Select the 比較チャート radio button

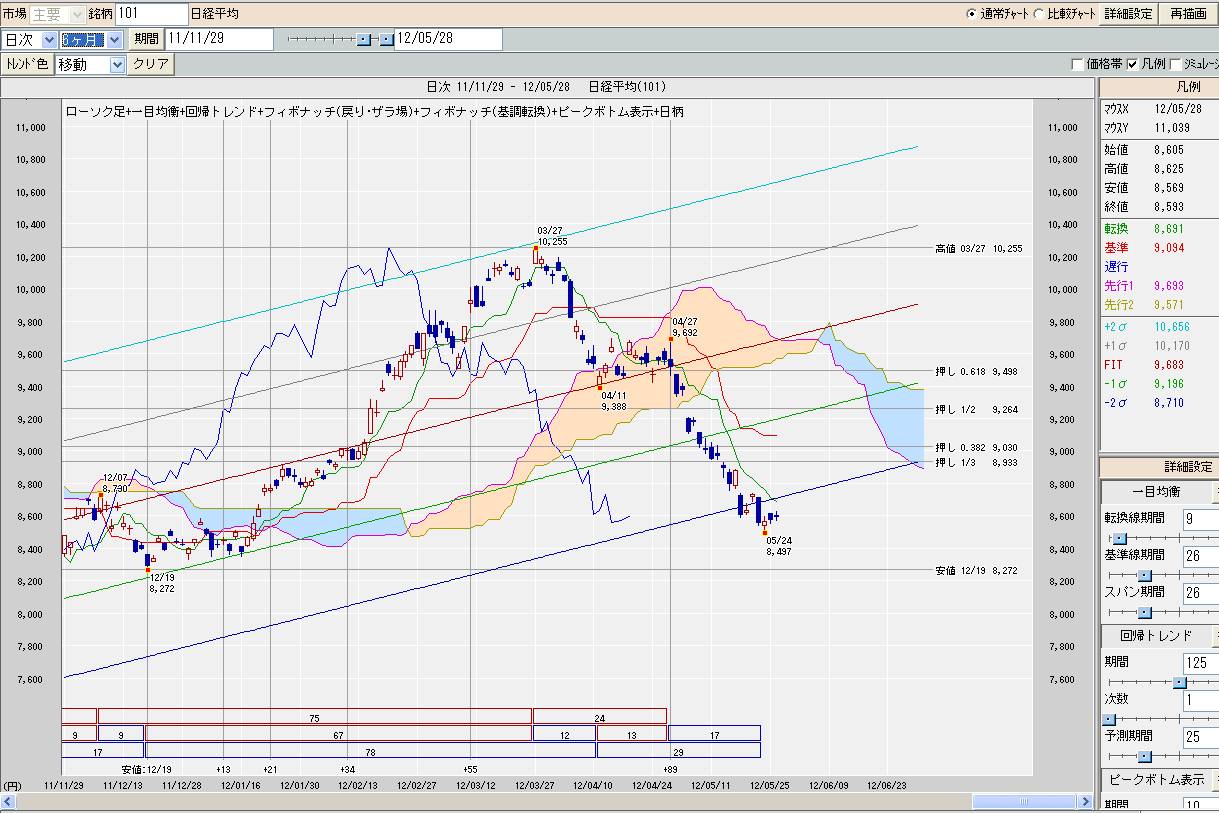click(x=1038, y=14)
